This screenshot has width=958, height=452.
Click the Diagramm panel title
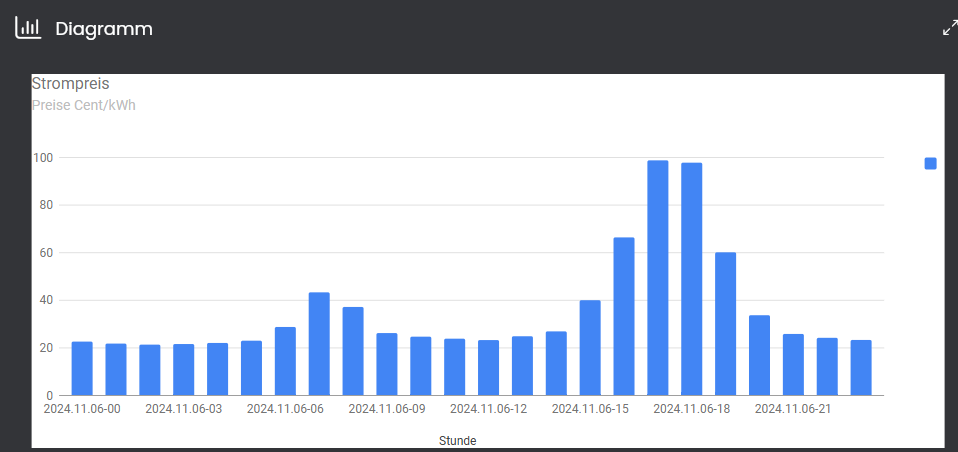click(104, 29)
